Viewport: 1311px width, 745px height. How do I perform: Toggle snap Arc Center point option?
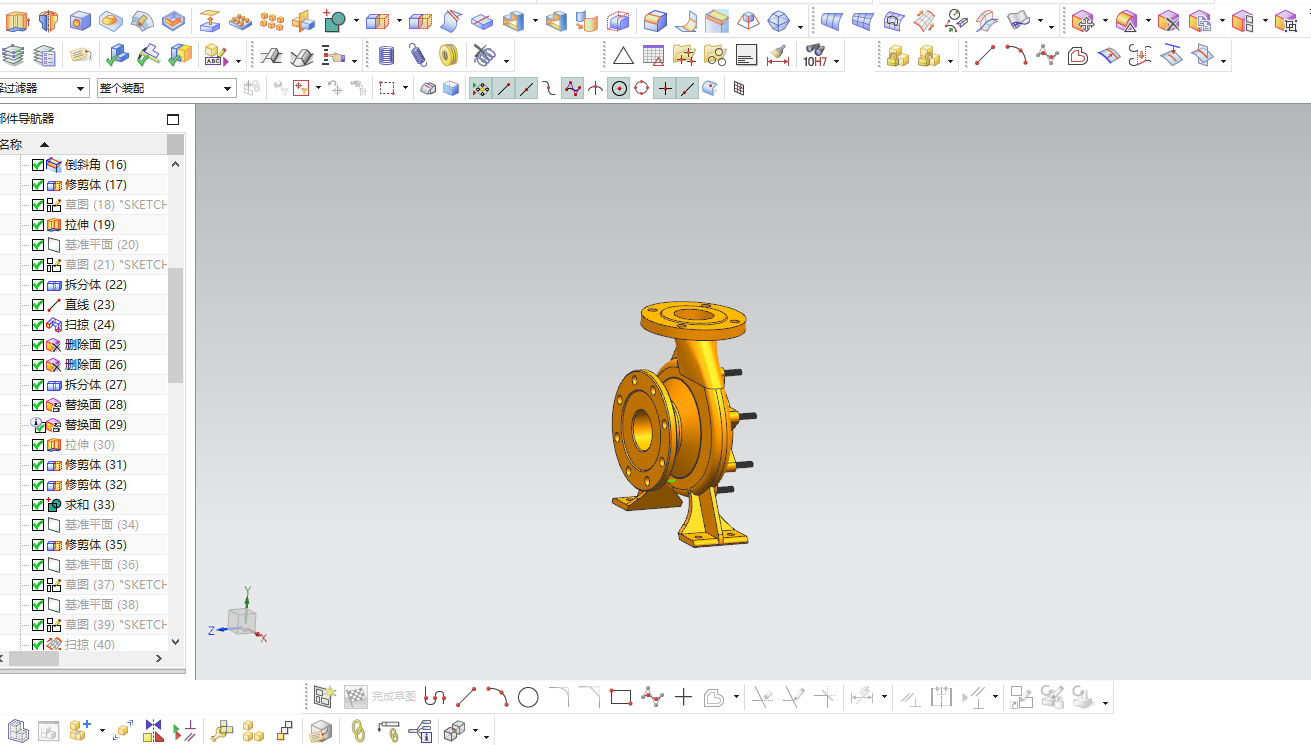click(x=619, y=89)
